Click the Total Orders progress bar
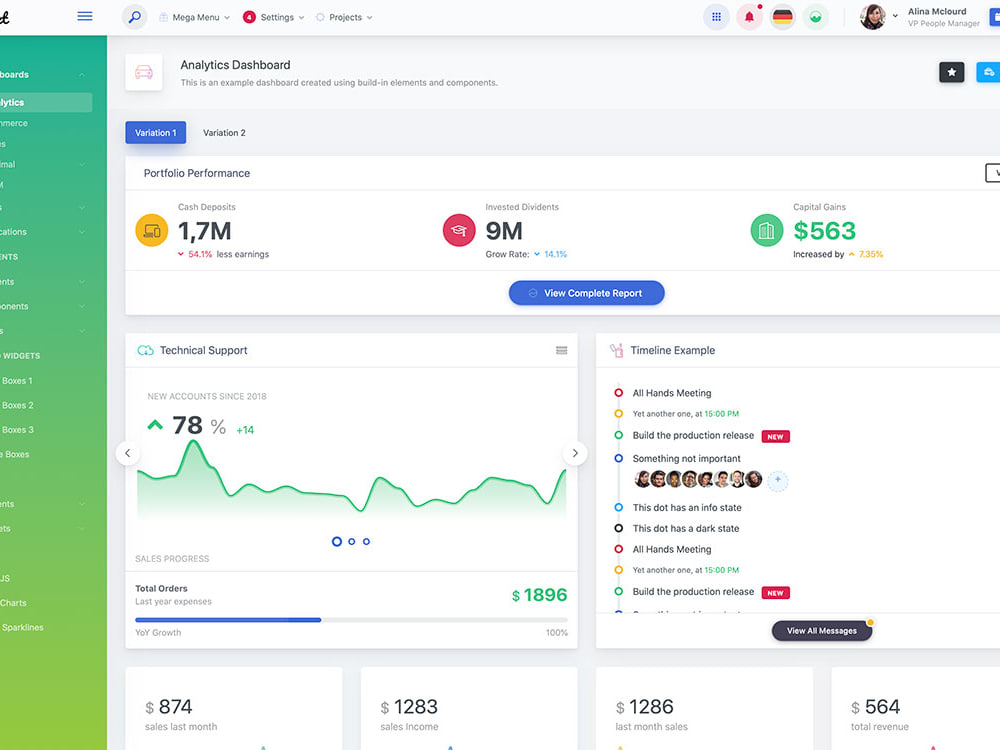This screenshot has width=1000, height=750. (351, 620)
